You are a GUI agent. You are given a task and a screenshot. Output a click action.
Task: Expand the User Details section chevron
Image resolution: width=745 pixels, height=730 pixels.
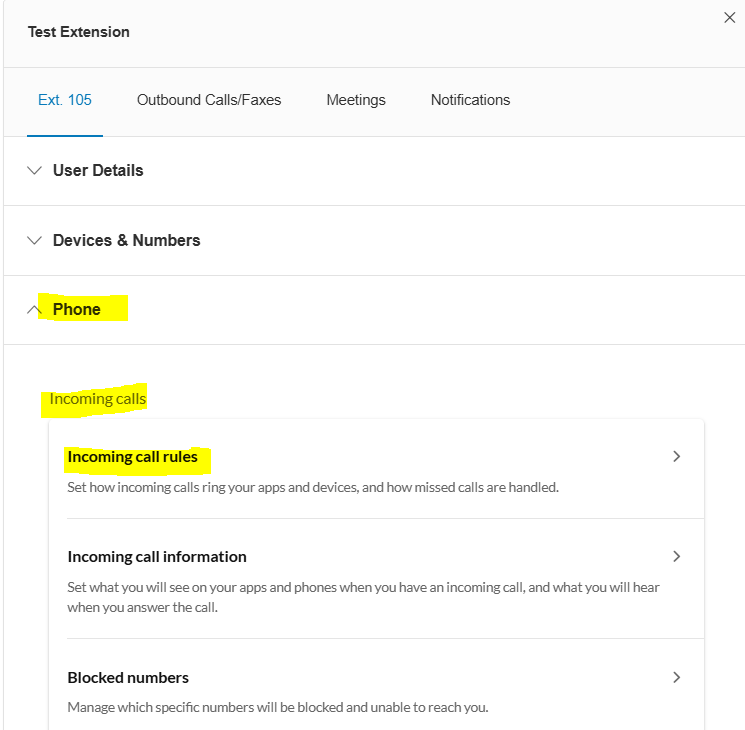[x=34, y=170]
